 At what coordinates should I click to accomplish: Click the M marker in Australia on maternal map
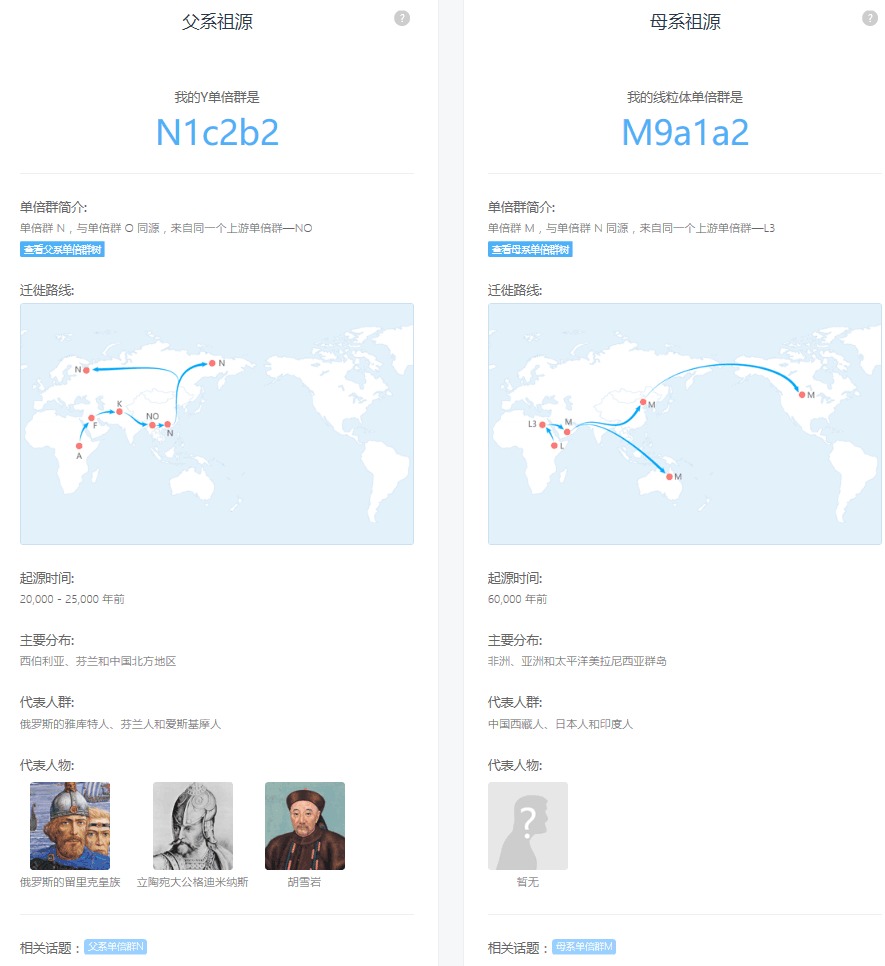667,476
